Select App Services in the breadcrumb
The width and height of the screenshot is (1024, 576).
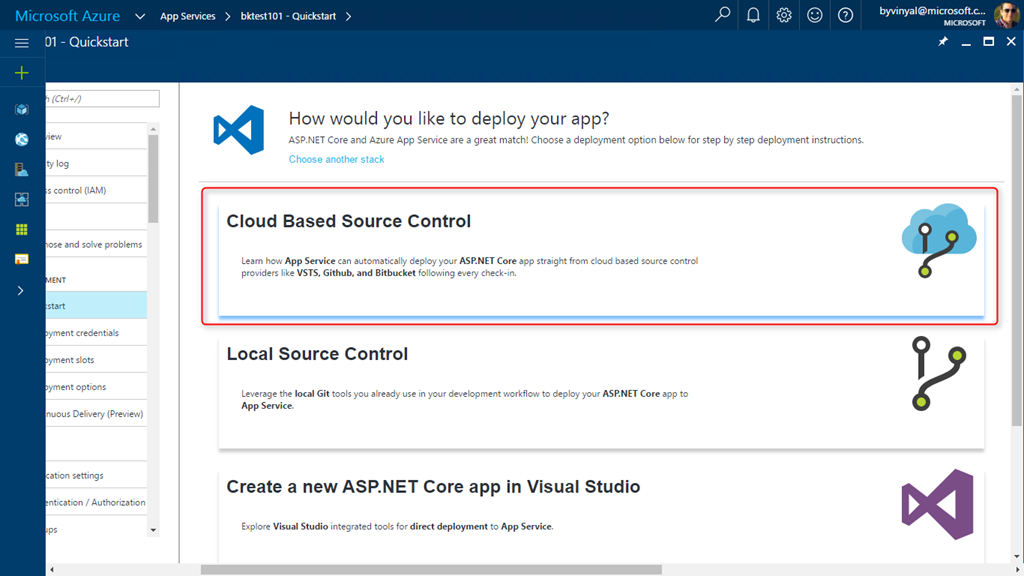[x=187, y=16]
